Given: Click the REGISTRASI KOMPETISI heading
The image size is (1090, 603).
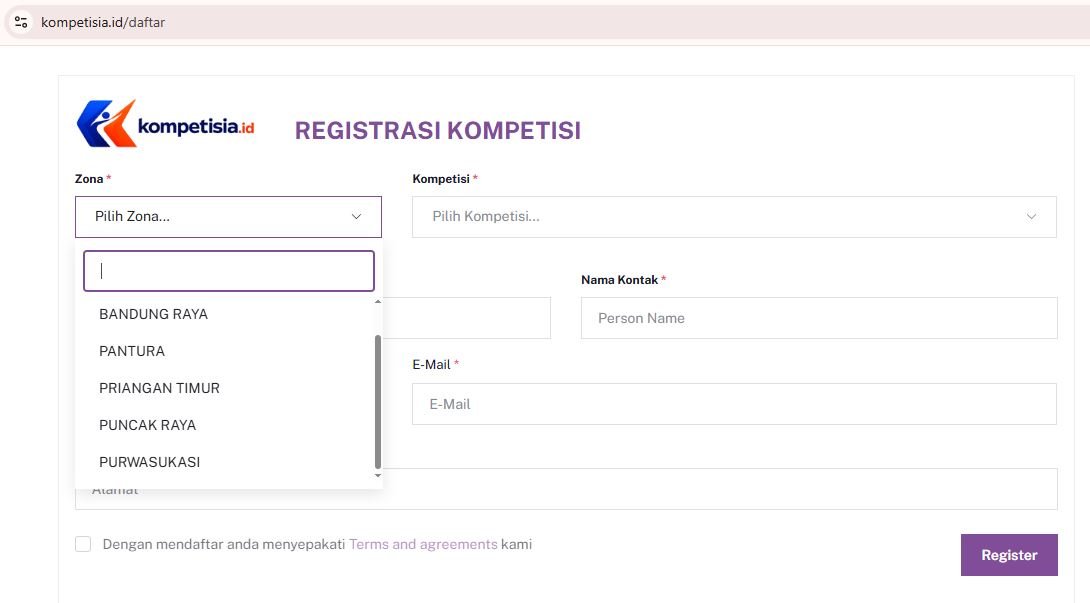Looking at the screenshot, I should (437, 131).
